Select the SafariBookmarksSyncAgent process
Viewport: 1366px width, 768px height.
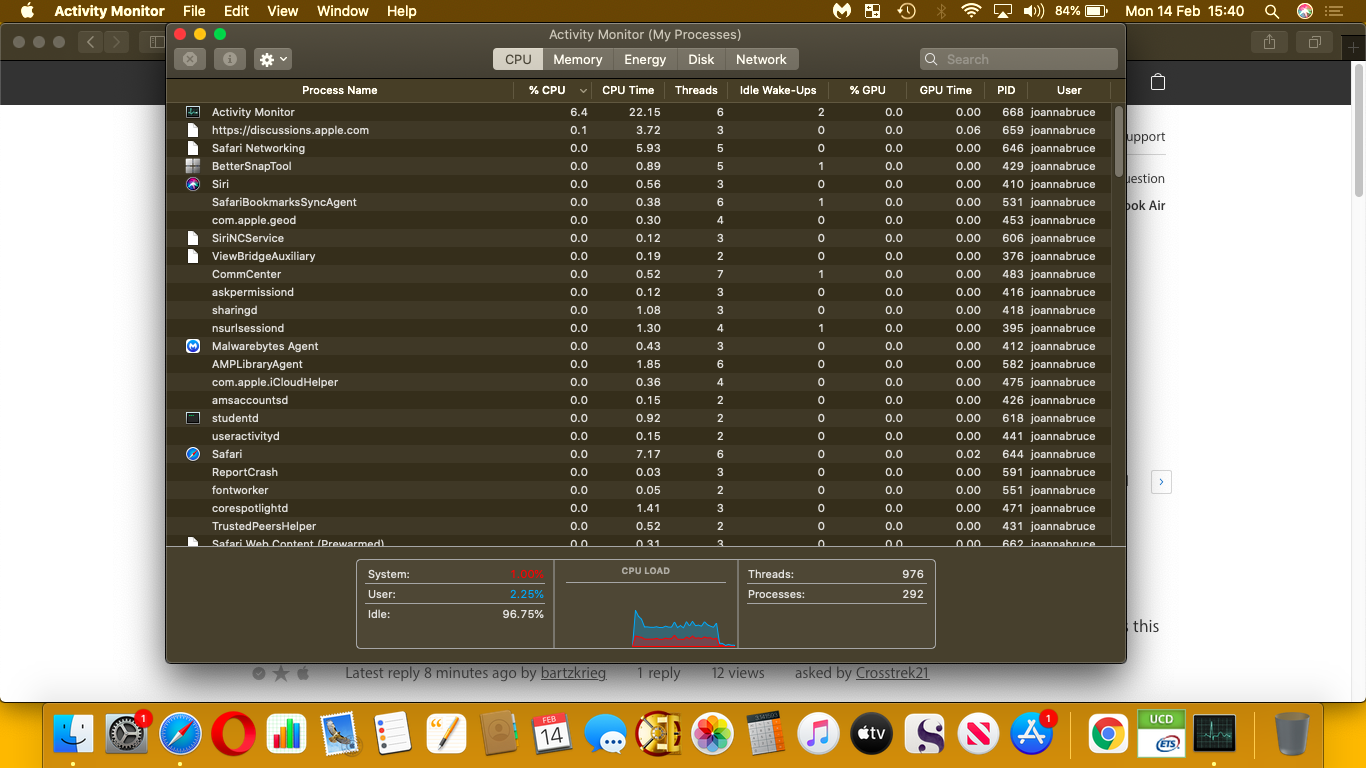(x=638, y=202)
